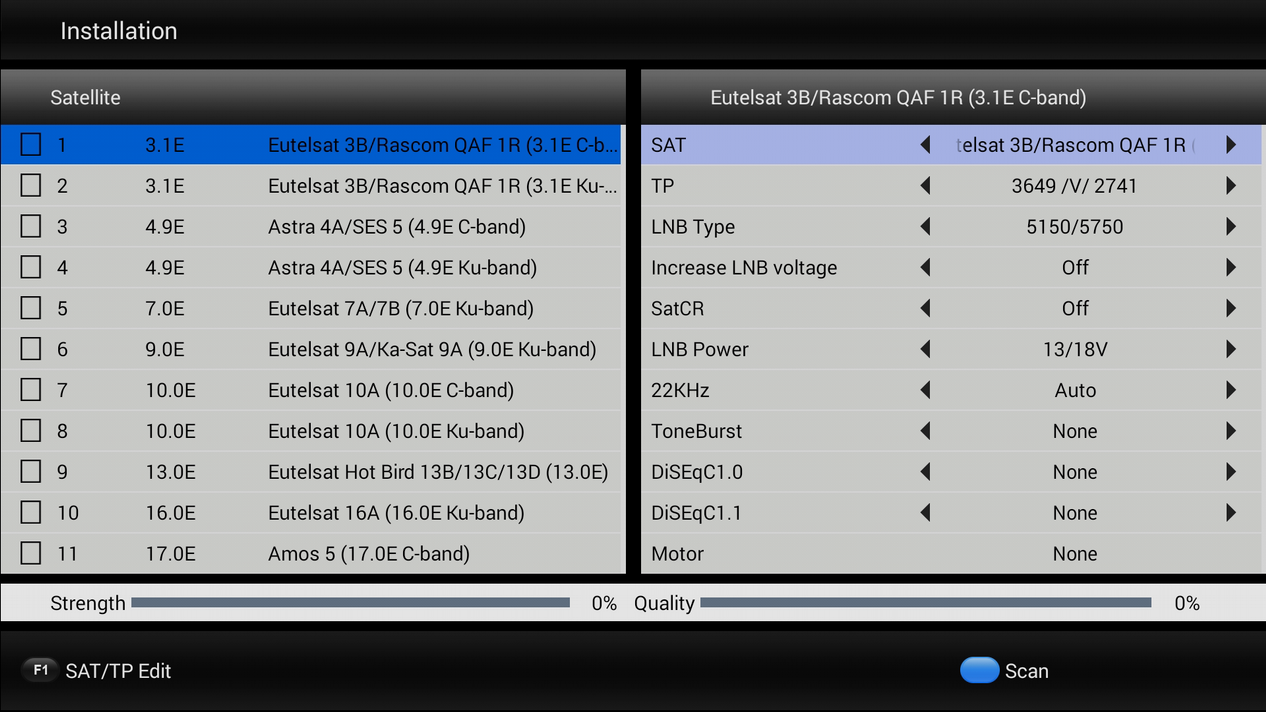The width and height of the screenshot is (1266, 712).
Task: Click left arrow of DiSEqC1.0
Action: (925, 472)
